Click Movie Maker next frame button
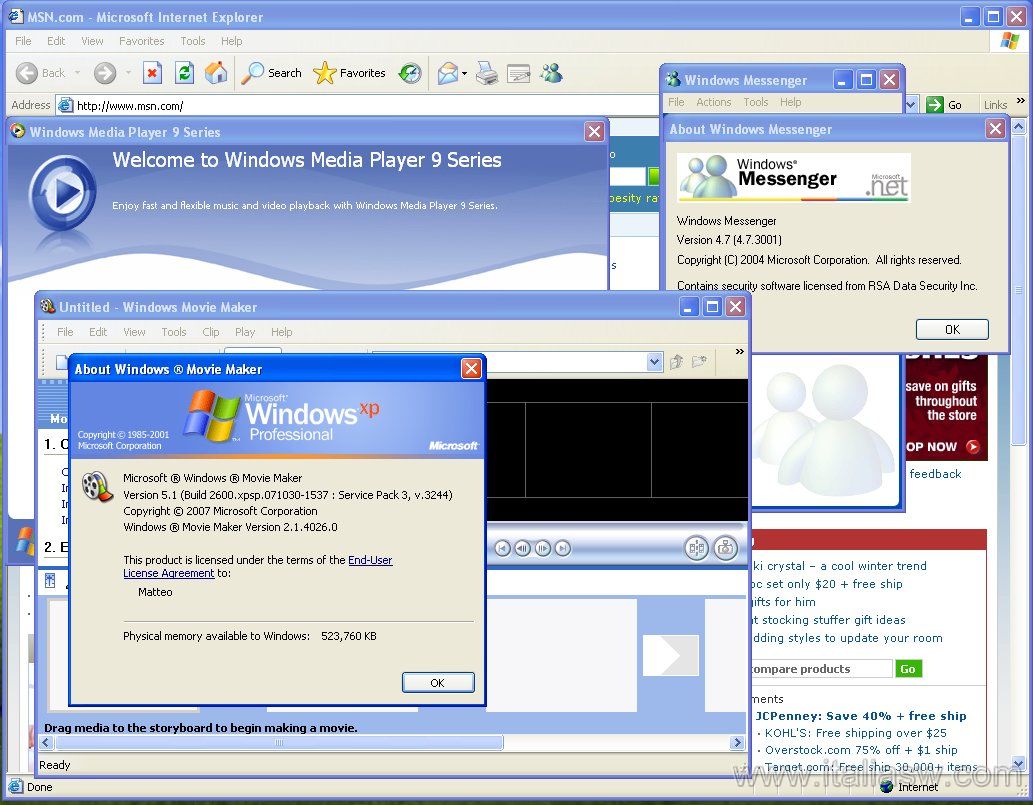 [x=543, y=548]
